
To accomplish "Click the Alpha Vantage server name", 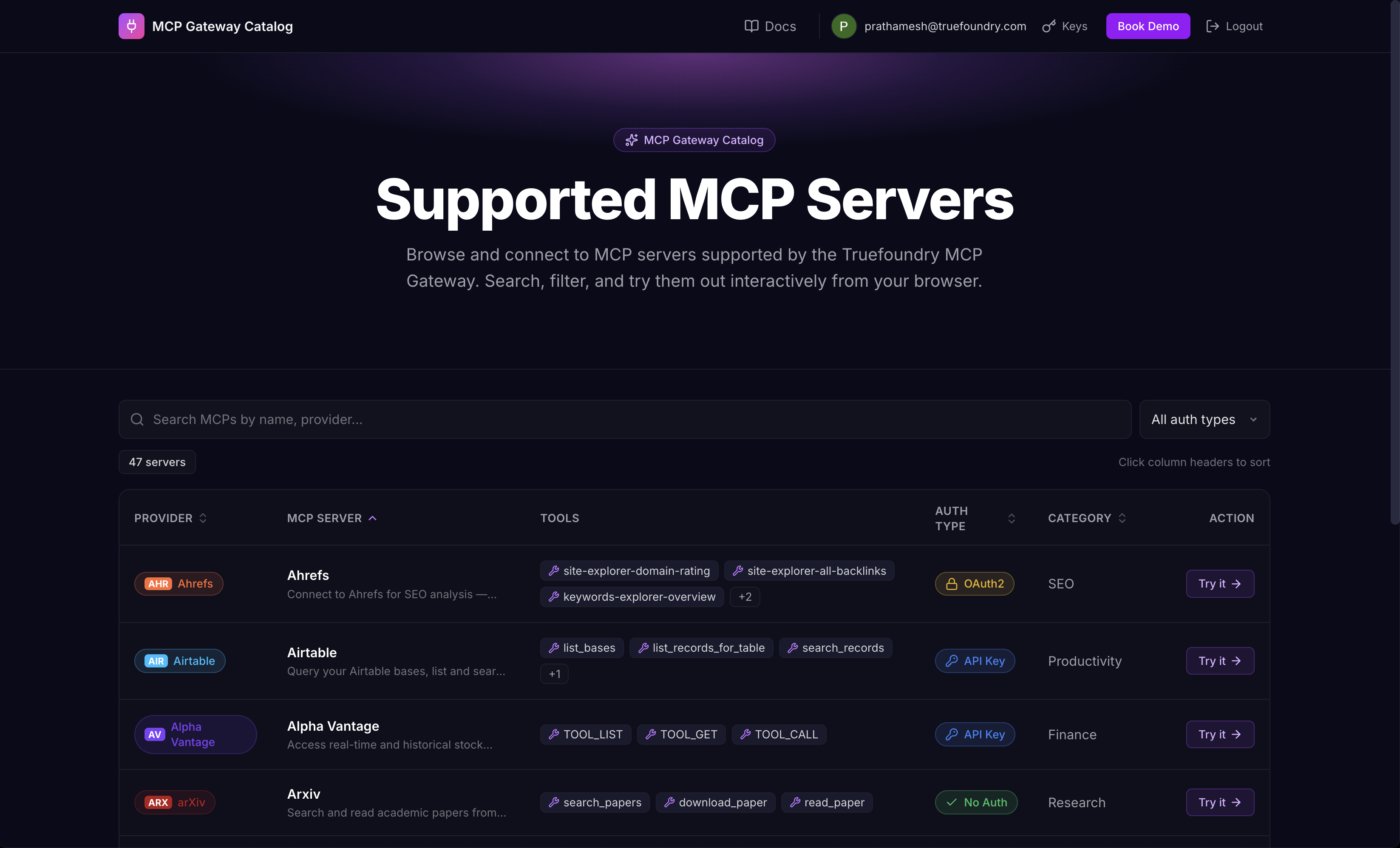I will (x=333, y=726).
